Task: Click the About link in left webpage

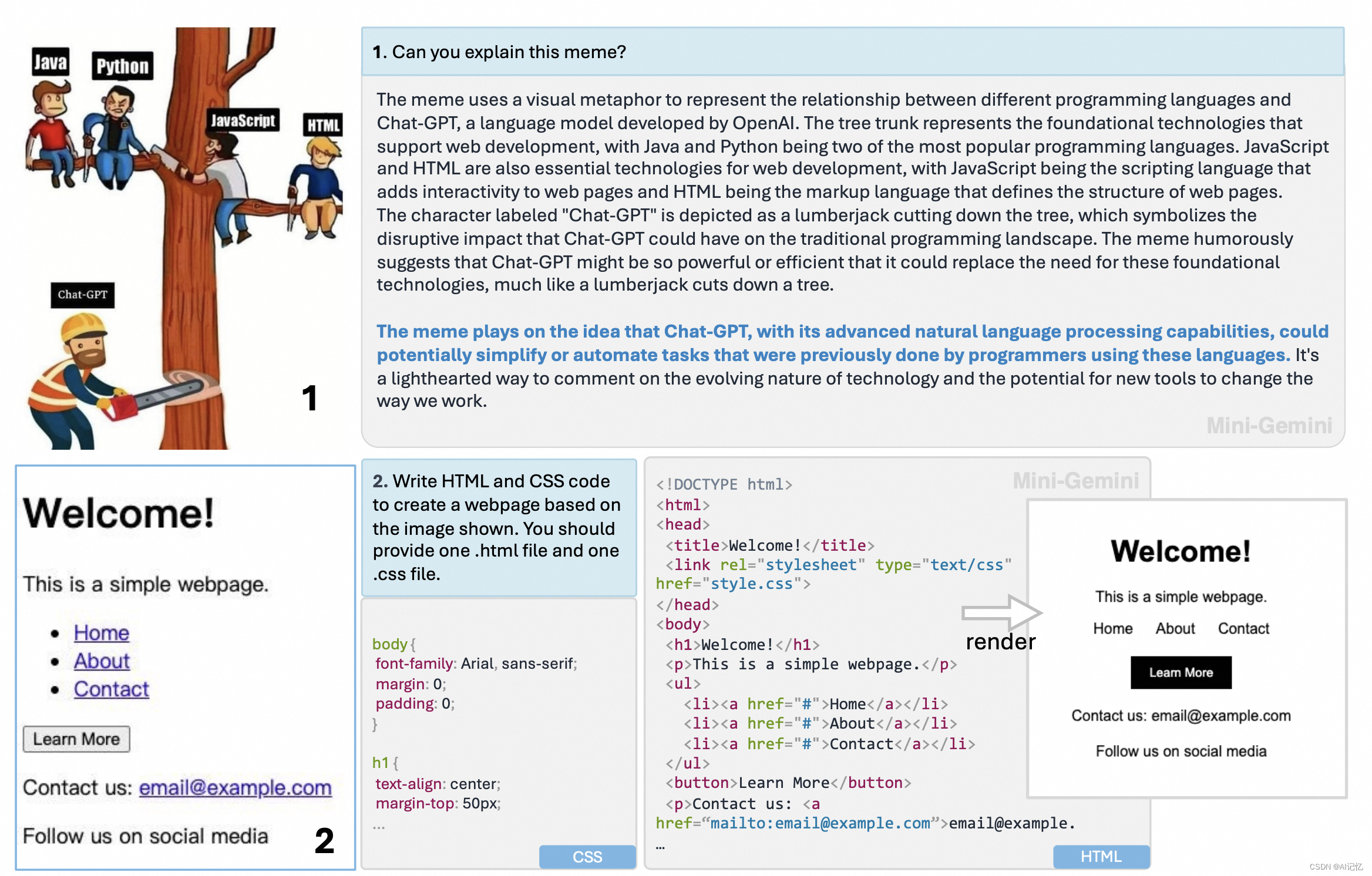Action: point(101,661)
